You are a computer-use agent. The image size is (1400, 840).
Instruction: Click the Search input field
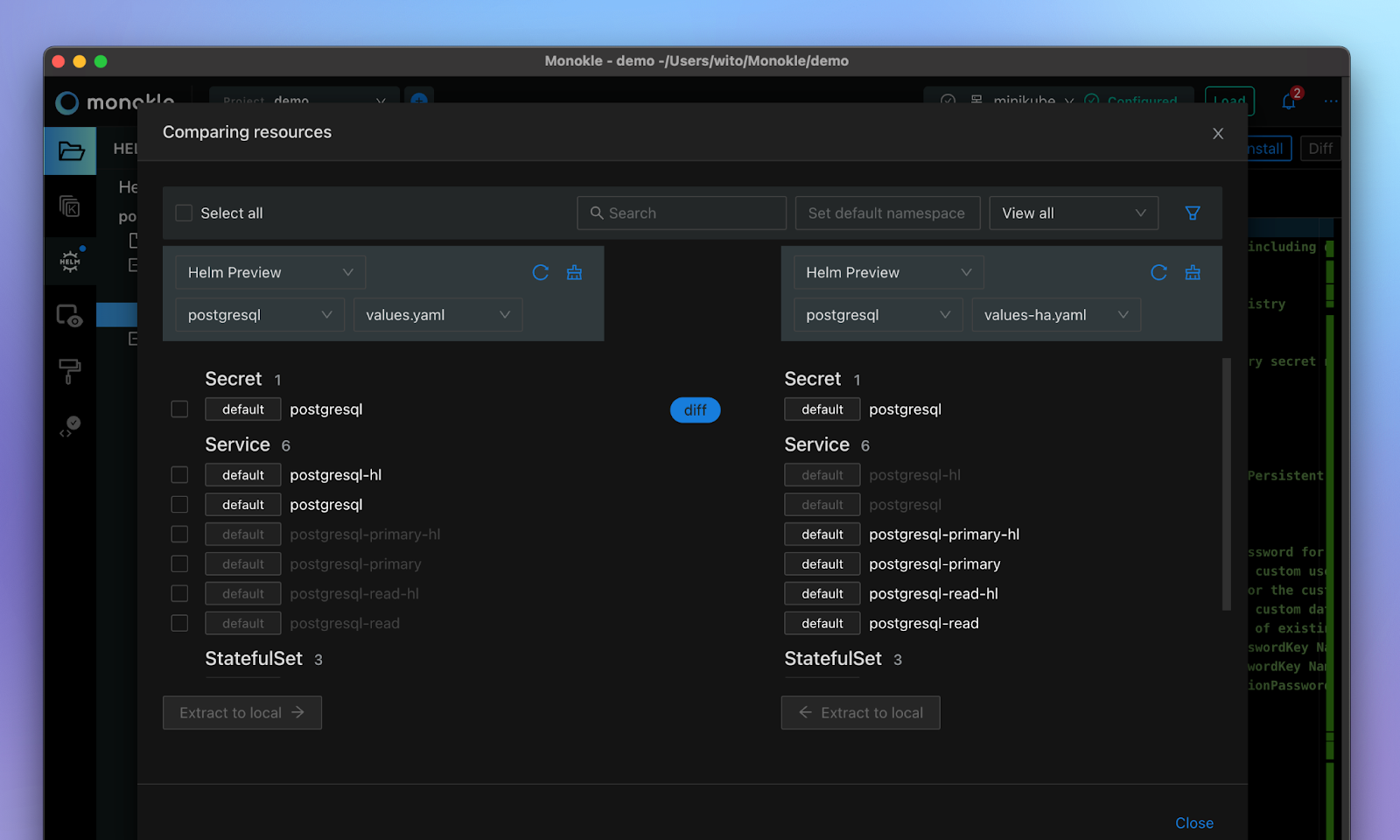[x=682, y=213]
